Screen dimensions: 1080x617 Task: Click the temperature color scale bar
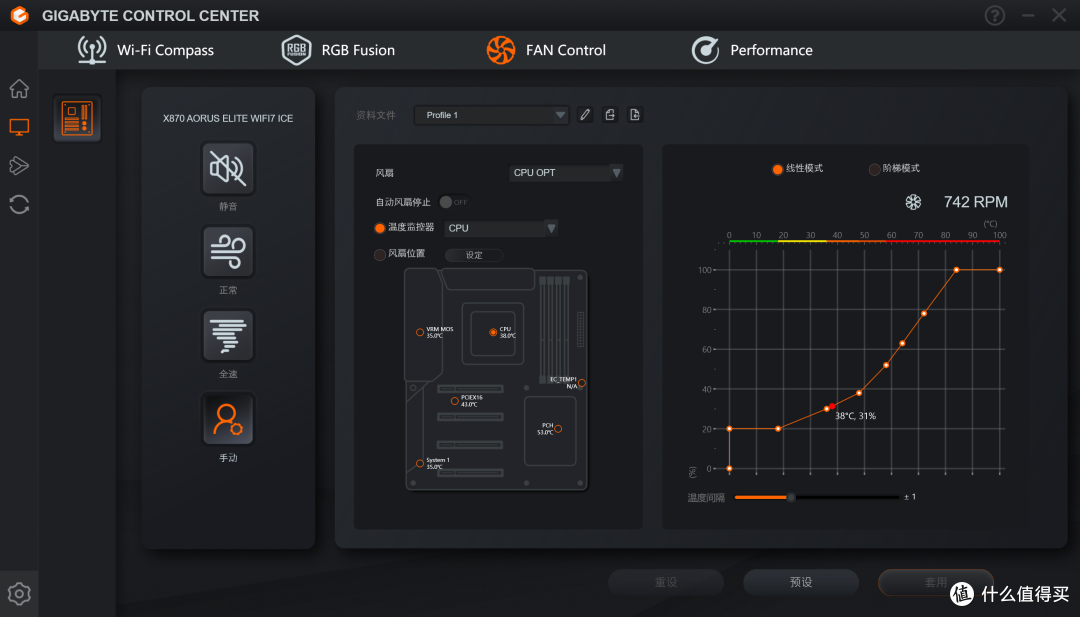coord(864,242)
